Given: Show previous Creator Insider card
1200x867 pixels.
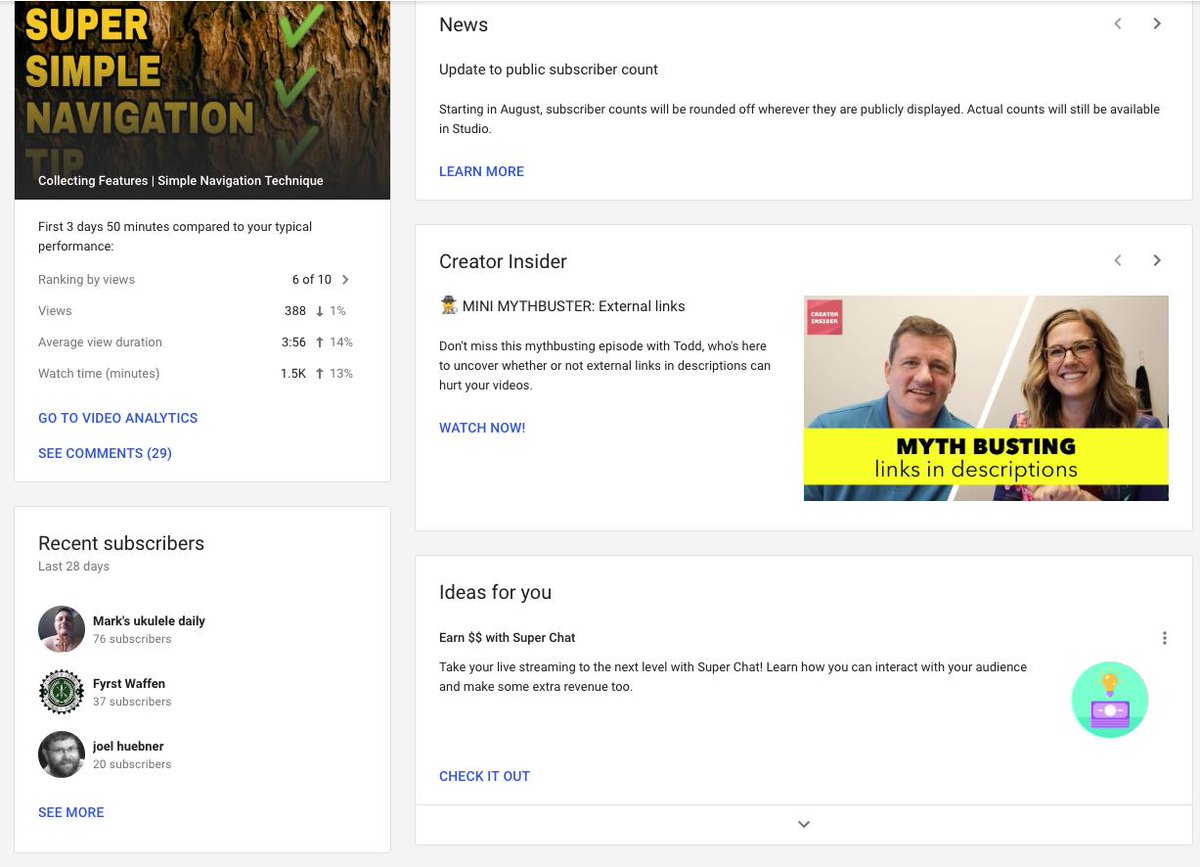Looking at the screenshot, I should click(x=1118, y=260).
